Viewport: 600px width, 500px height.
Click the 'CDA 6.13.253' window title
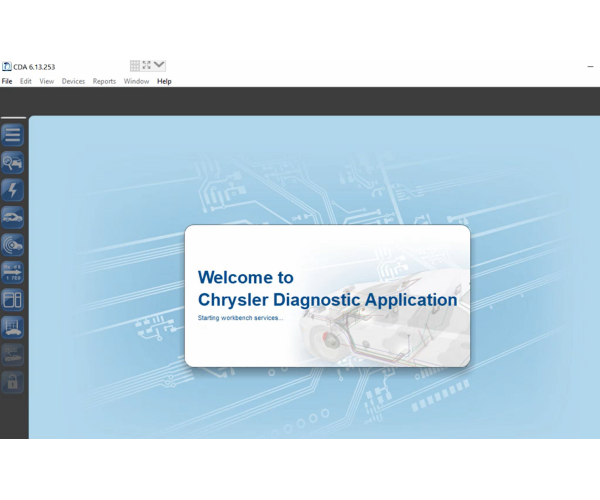tap(34, 67)
